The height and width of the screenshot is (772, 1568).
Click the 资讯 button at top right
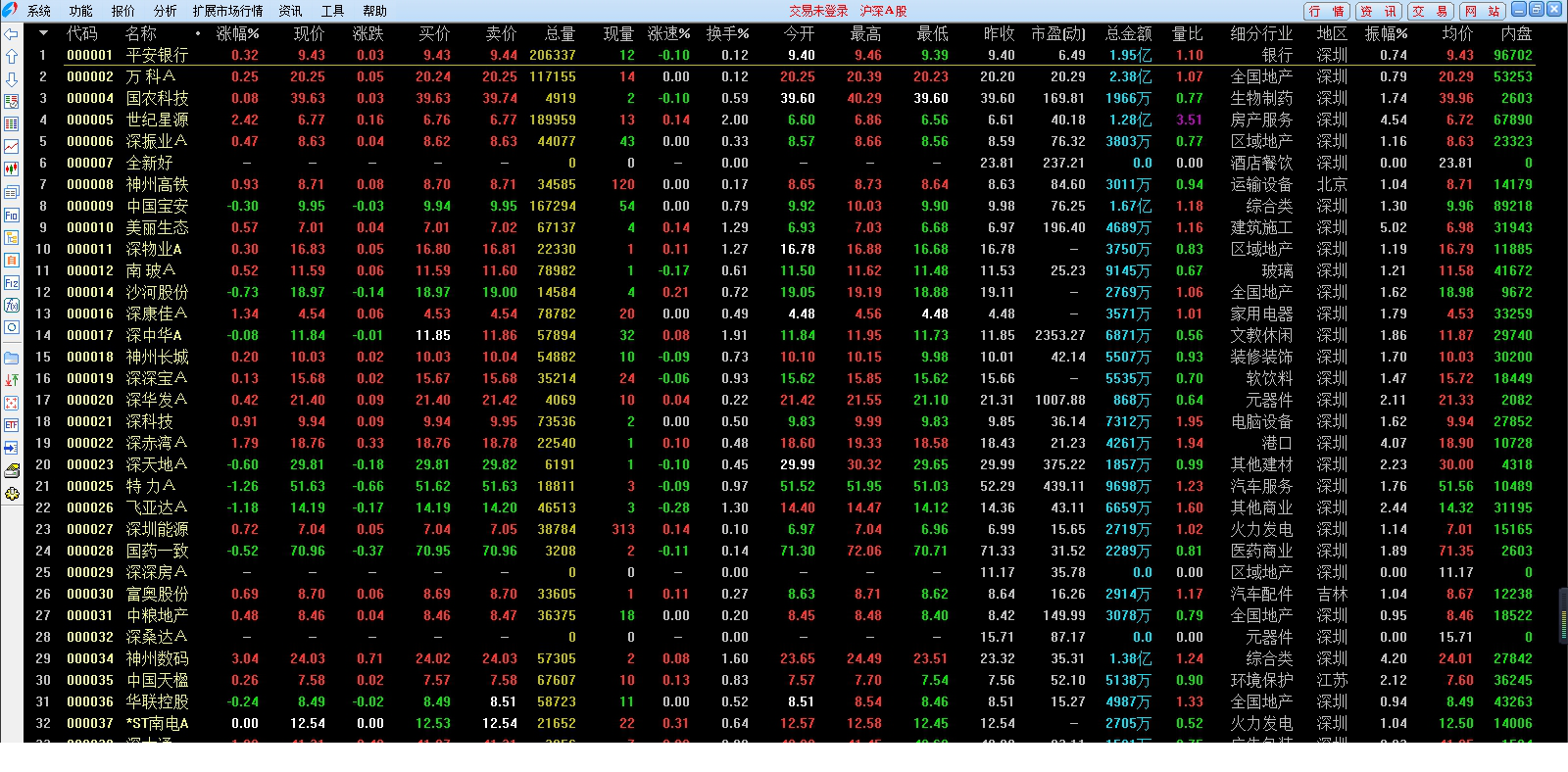point(1378,11)
